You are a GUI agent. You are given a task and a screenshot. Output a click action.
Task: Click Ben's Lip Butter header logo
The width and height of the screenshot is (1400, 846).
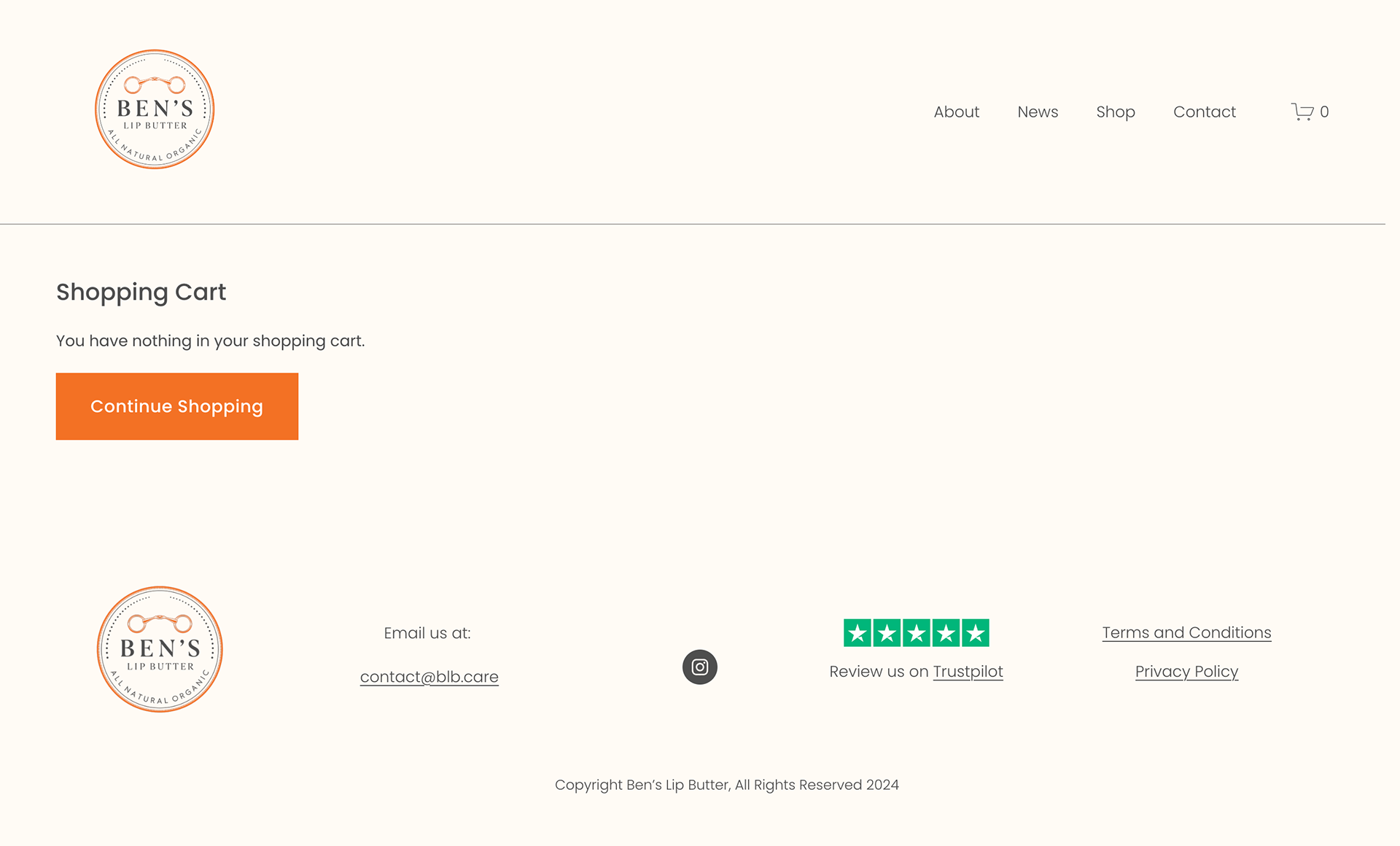click(x=155, y=109)
